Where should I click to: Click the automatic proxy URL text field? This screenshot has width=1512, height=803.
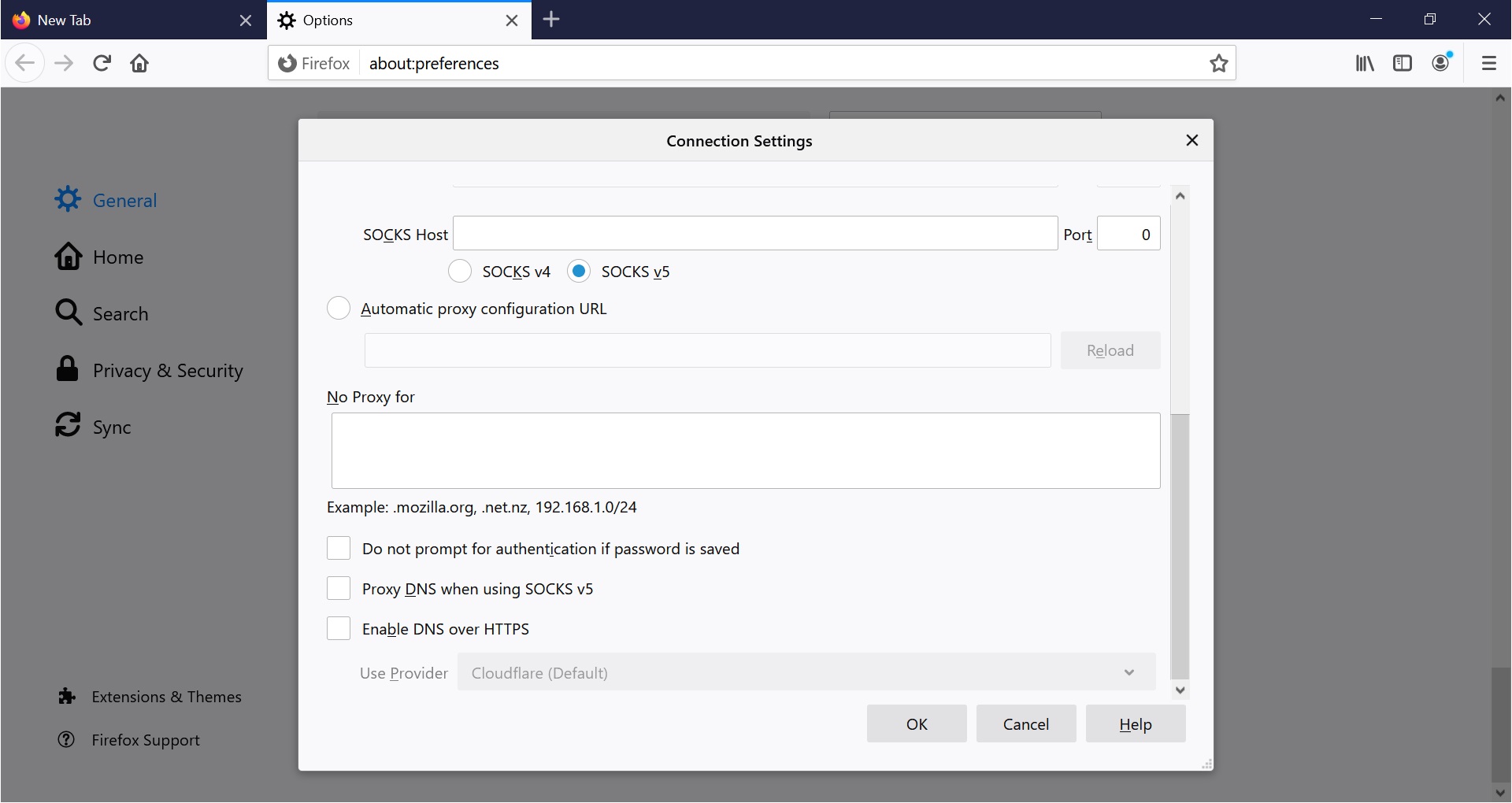[x=707, y=350]
